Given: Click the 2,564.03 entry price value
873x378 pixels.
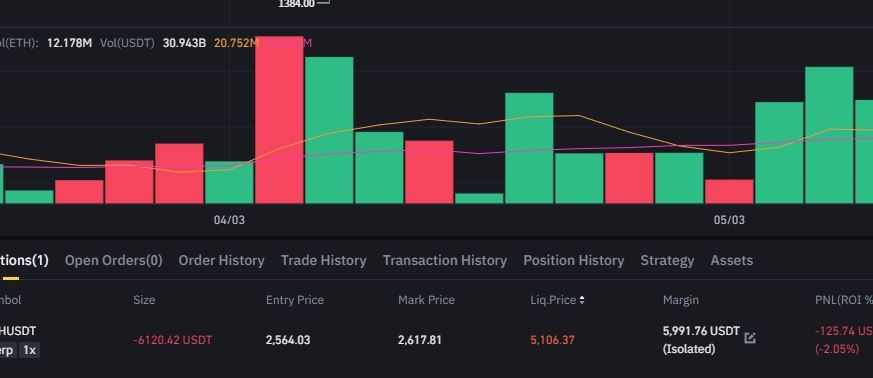Looking at the screenshot, I should tap(288, 340).
